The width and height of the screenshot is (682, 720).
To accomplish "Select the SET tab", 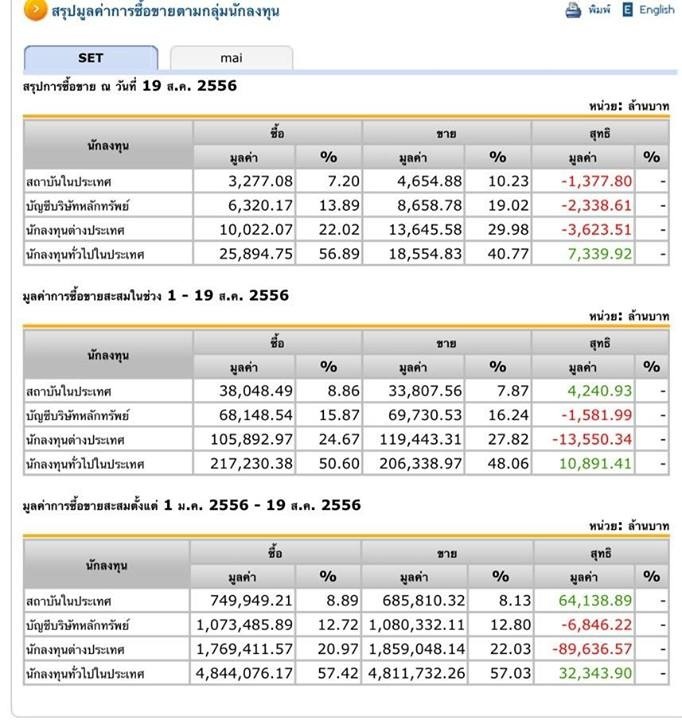I will [90, 58].
